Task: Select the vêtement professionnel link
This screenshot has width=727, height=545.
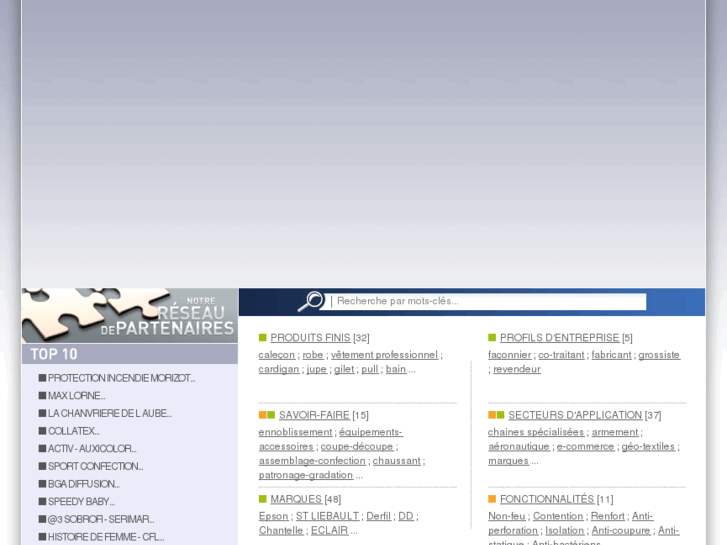Action: point(384,355)
